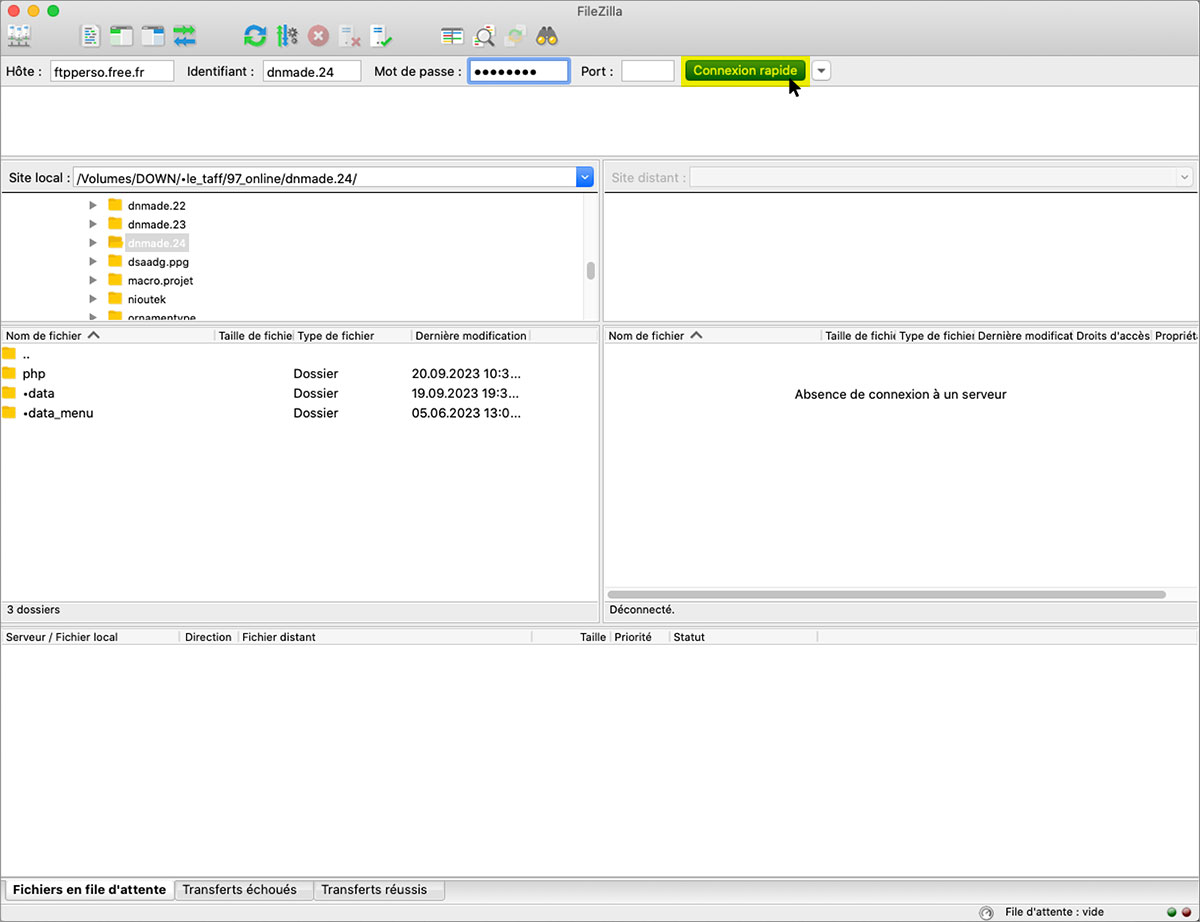1200x922 pixels.
Task: Click the magnifier filename filters icon
Action: [484, 36]
